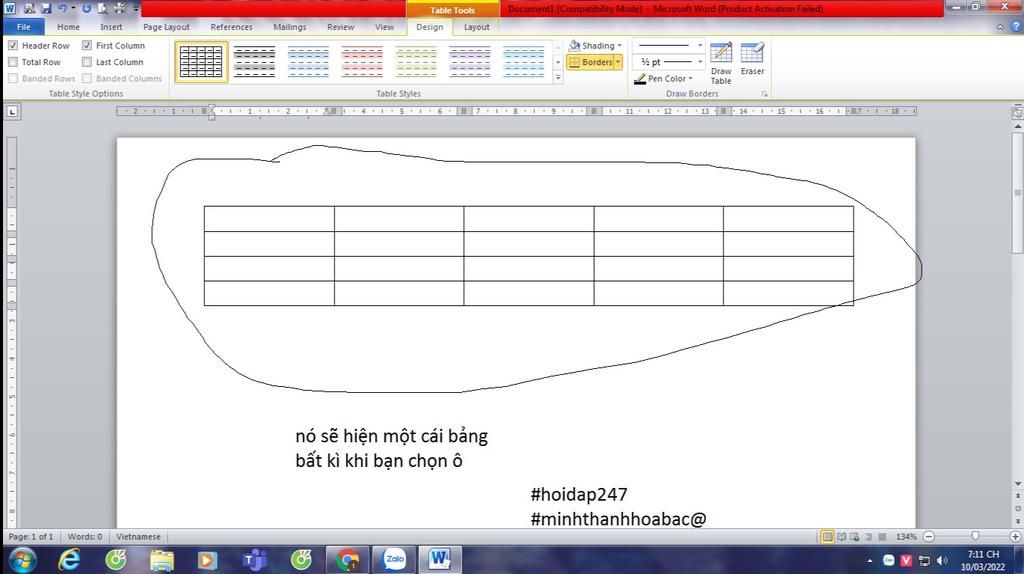Minimize the ribbon with the caret icon
1024x574 pixels.
[1000, 27]
